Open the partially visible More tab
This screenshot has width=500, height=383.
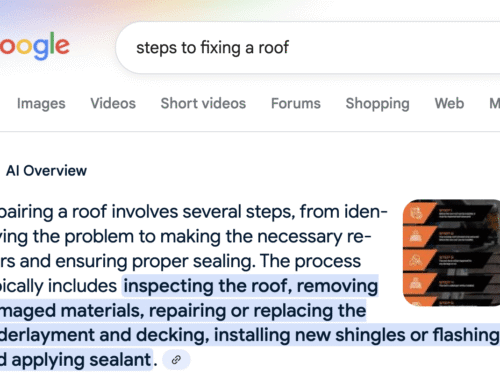(x=494, y=103)
